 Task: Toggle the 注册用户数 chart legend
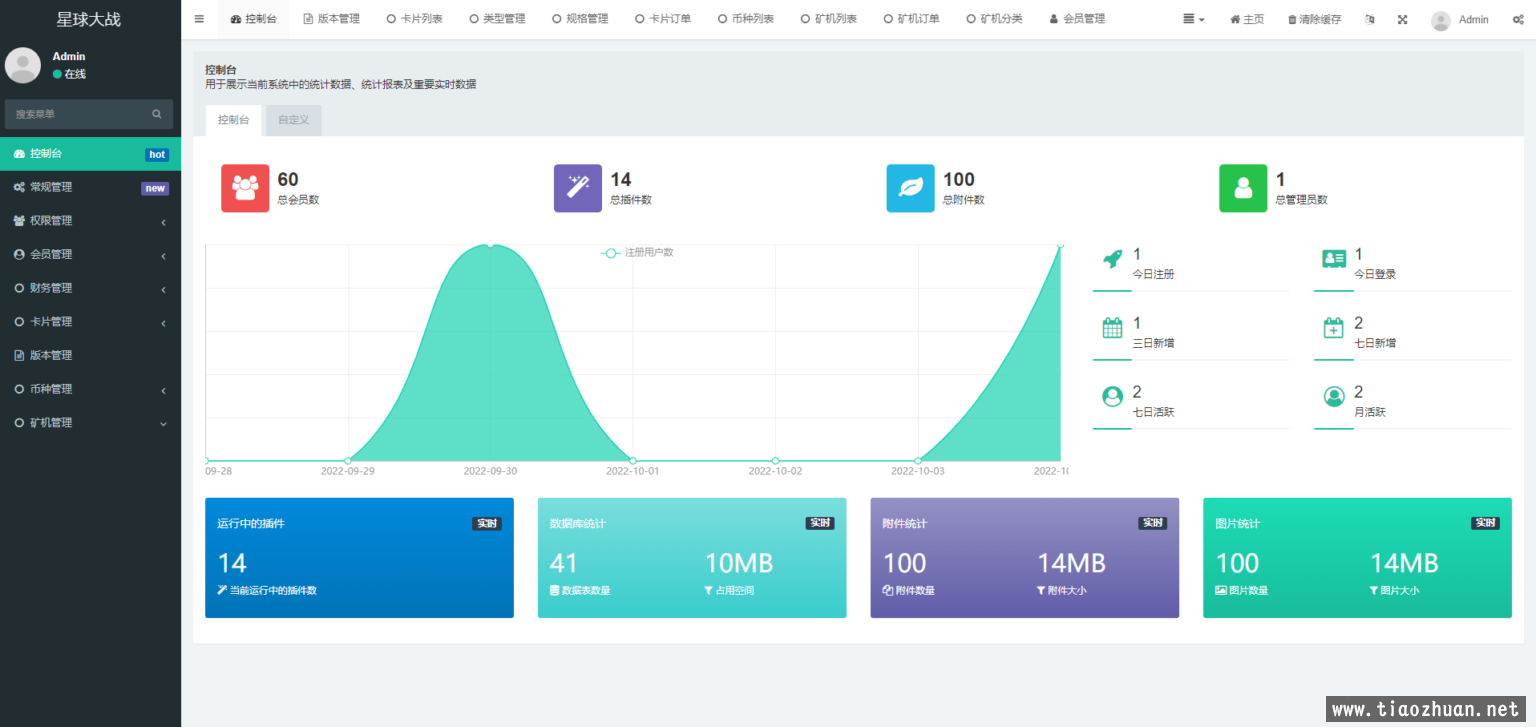(x=637, y=252)
